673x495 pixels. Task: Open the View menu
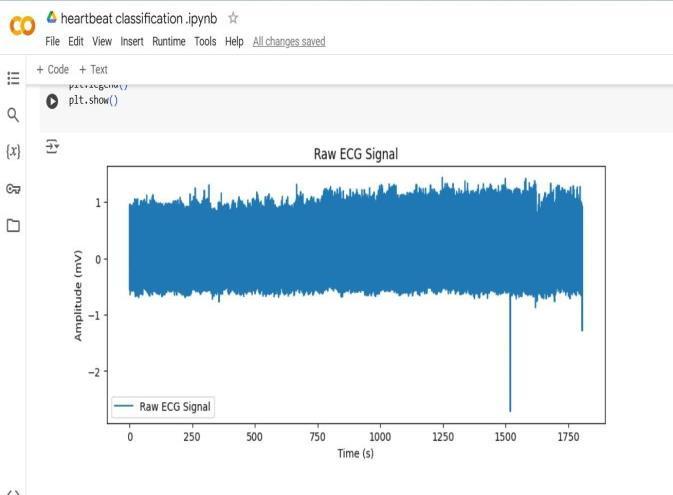click(x=102, y=42)
